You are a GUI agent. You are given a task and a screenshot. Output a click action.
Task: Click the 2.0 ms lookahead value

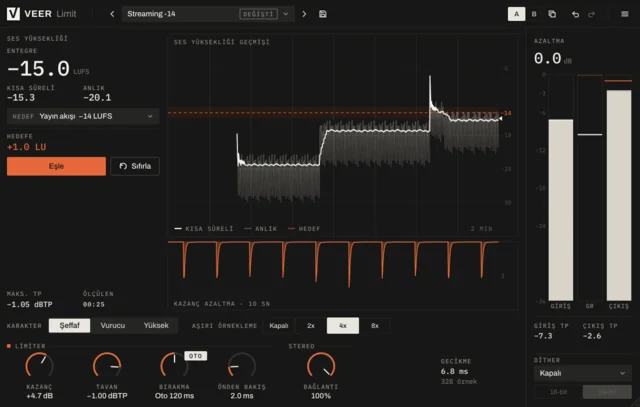point(242,396)
